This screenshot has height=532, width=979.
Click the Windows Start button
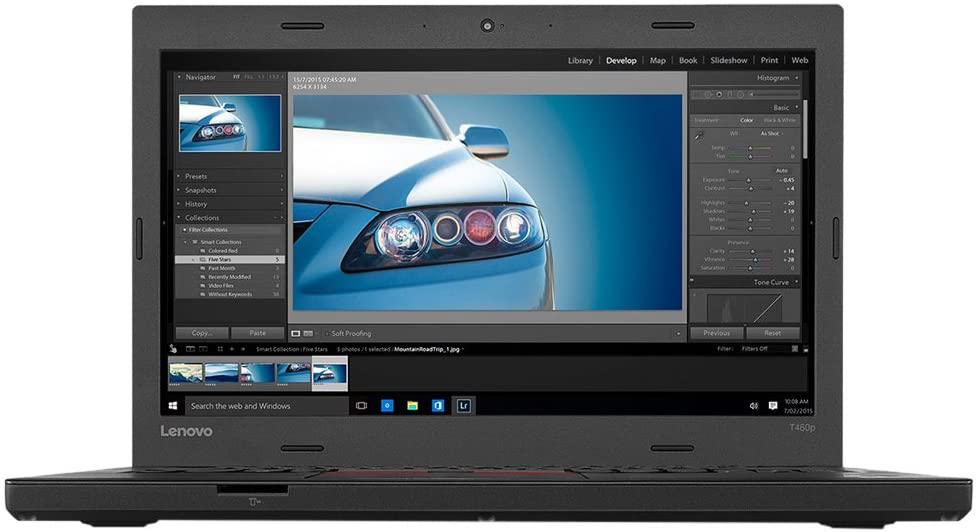[173, 406]
